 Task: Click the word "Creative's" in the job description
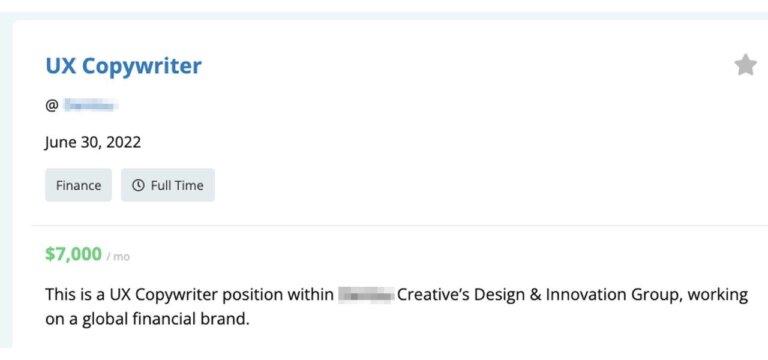(433, 295)
